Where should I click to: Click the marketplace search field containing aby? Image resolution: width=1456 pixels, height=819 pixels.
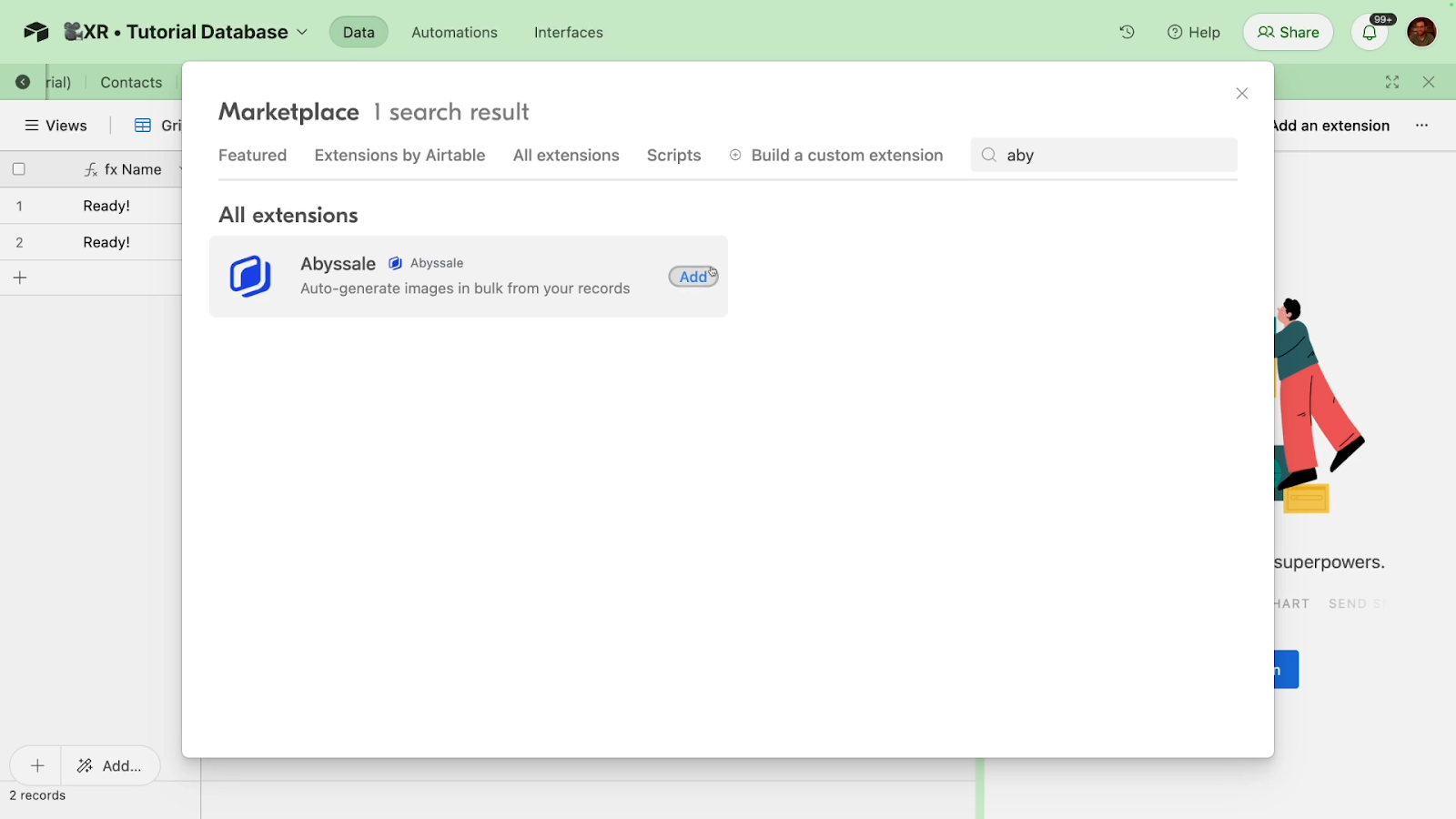pyautogui.click(x=1104, y=155)
